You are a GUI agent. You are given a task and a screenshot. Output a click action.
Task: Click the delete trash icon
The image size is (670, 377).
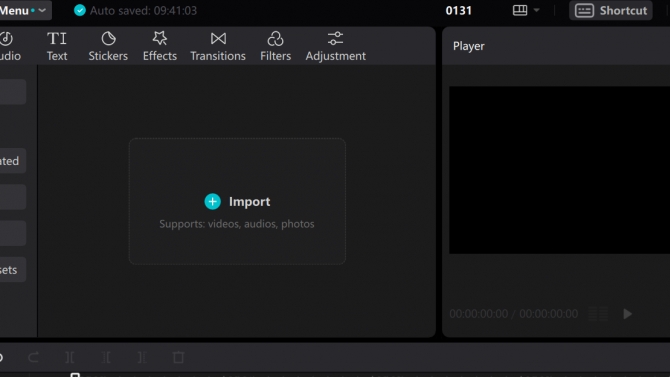click(x=179, y=357)
